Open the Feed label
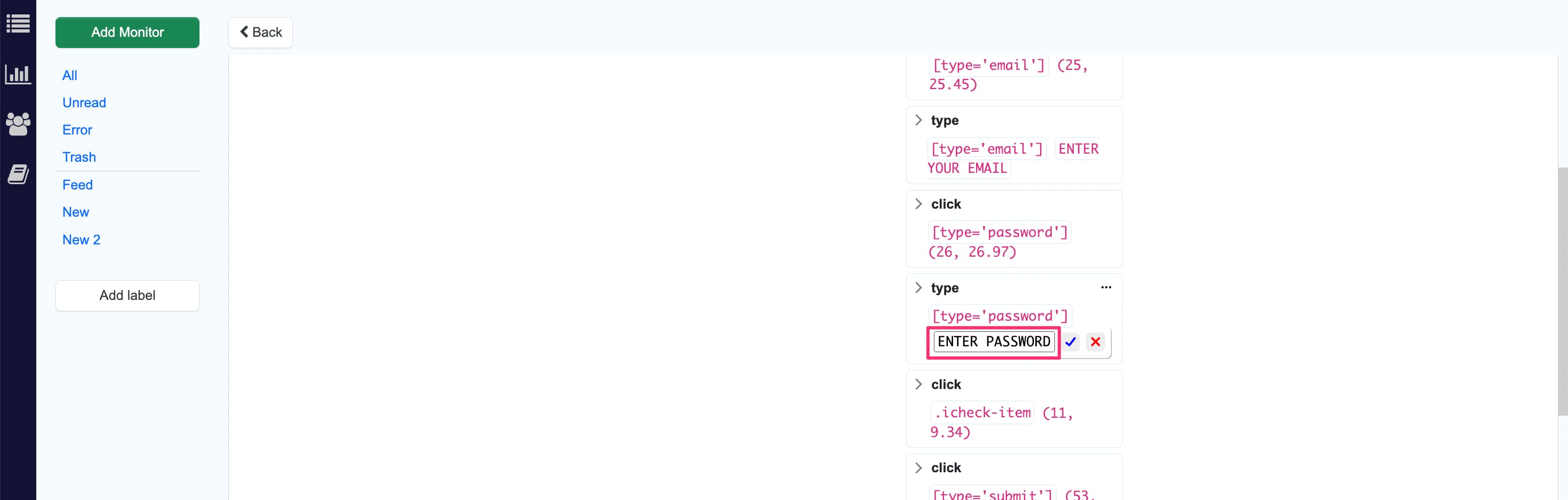Image resolution: width=1568 pixels, height=500 pixels. tap(77, 185)
